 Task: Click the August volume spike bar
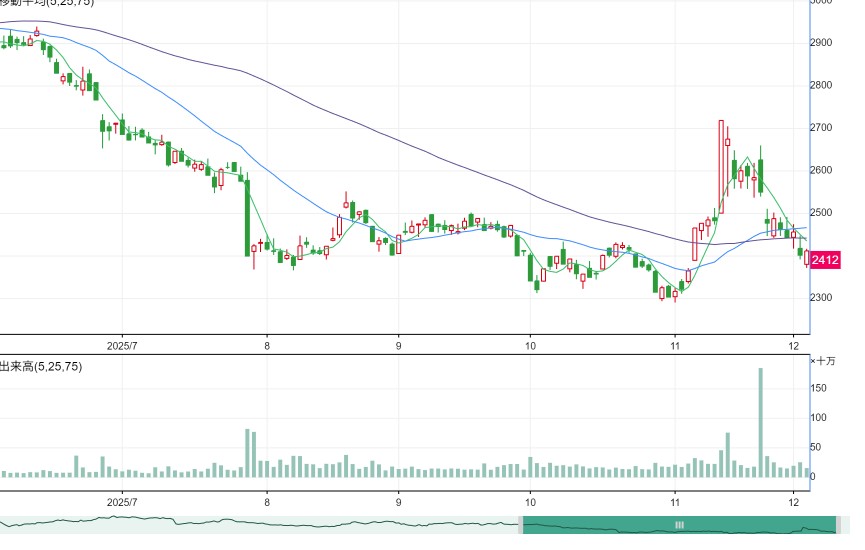pos(247,453)
